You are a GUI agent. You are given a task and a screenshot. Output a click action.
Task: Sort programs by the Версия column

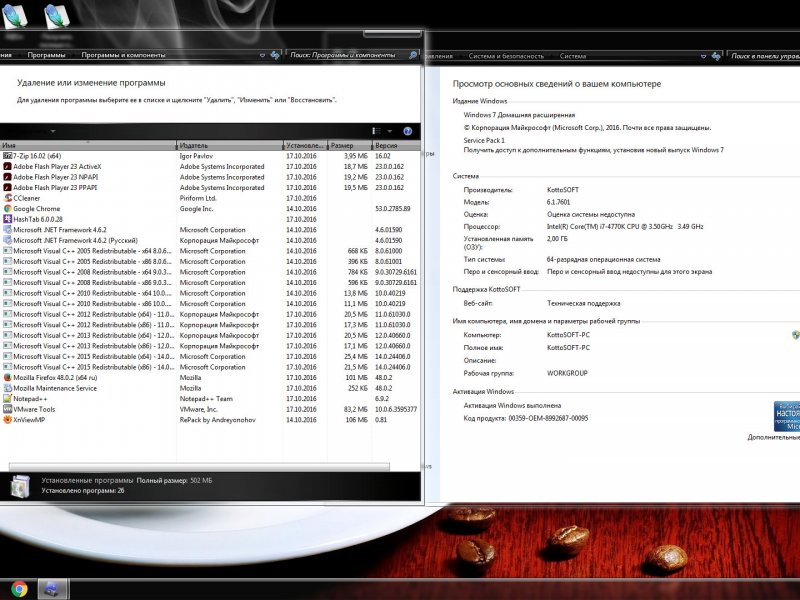[396, 145]
